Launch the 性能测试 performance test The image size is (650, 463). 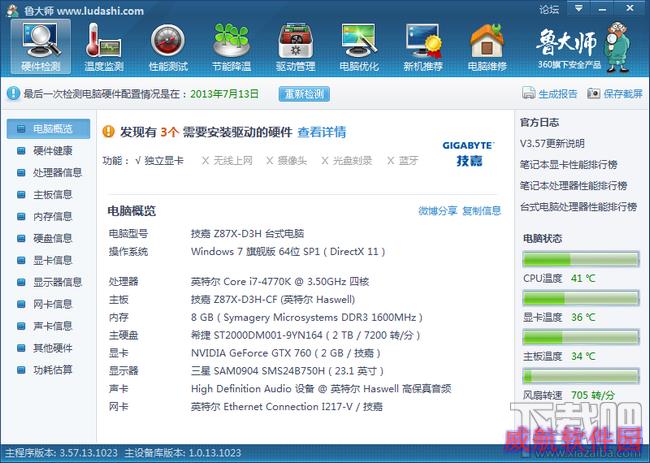pyautogui.click(x=168, y=47)
